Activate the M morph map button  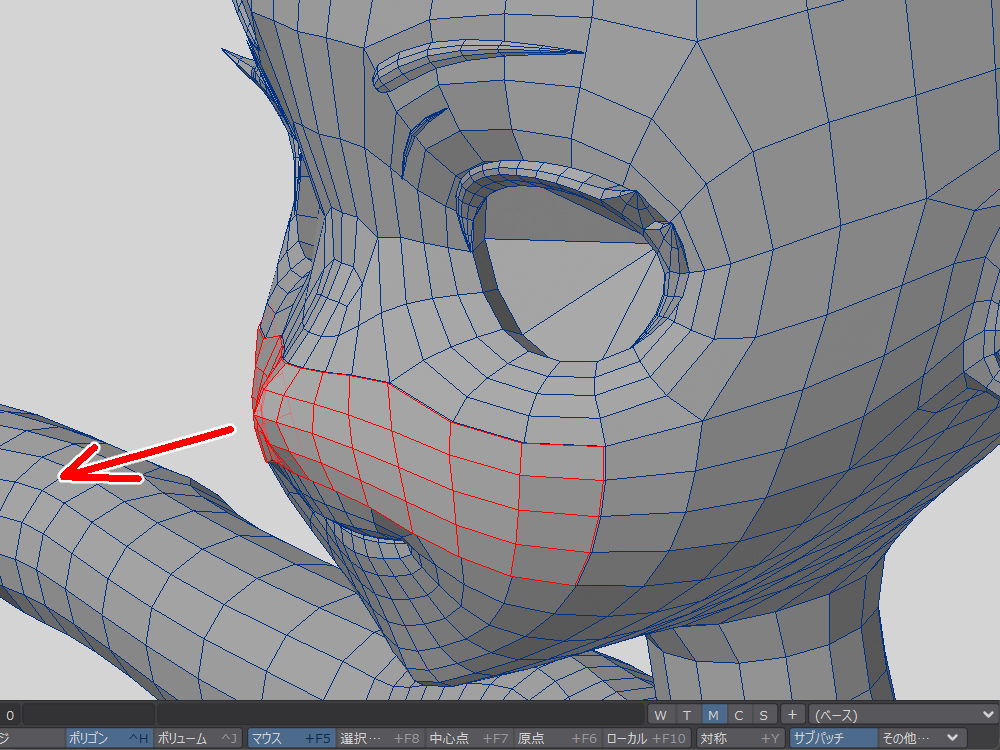713,714
